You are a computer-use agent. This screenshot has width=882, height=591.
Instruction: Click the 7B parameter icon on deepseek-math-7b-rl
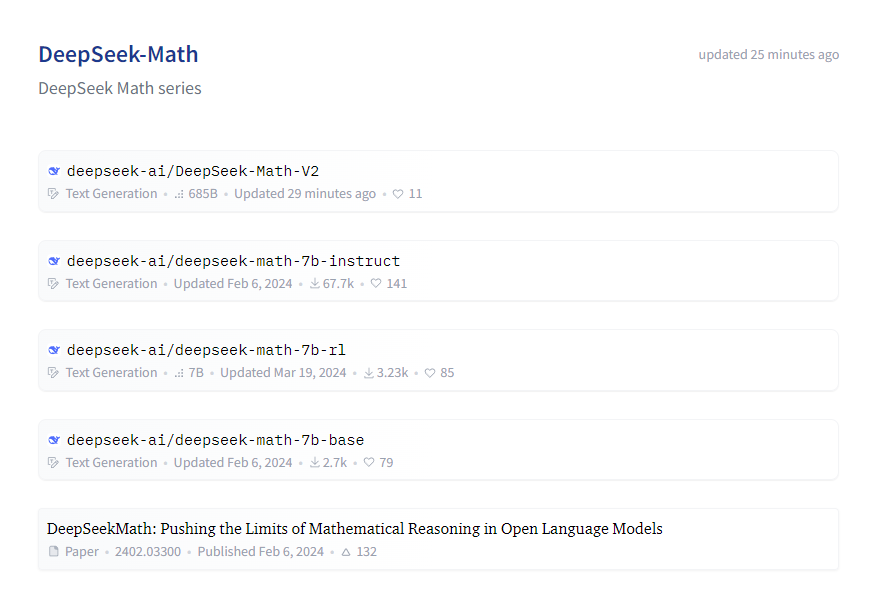[177, 372]
